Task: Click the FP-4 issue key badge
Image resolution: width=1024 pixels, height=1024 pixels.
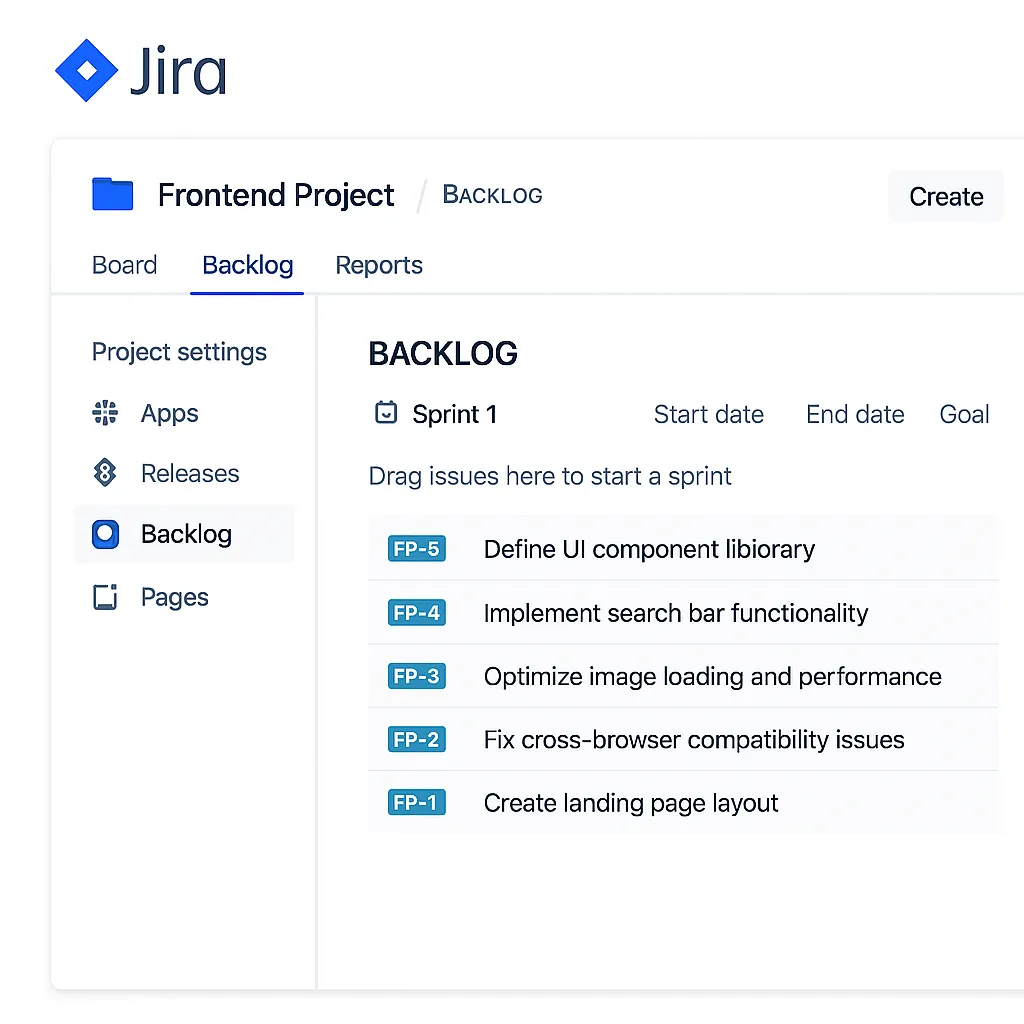Action: tap(417, 613)
